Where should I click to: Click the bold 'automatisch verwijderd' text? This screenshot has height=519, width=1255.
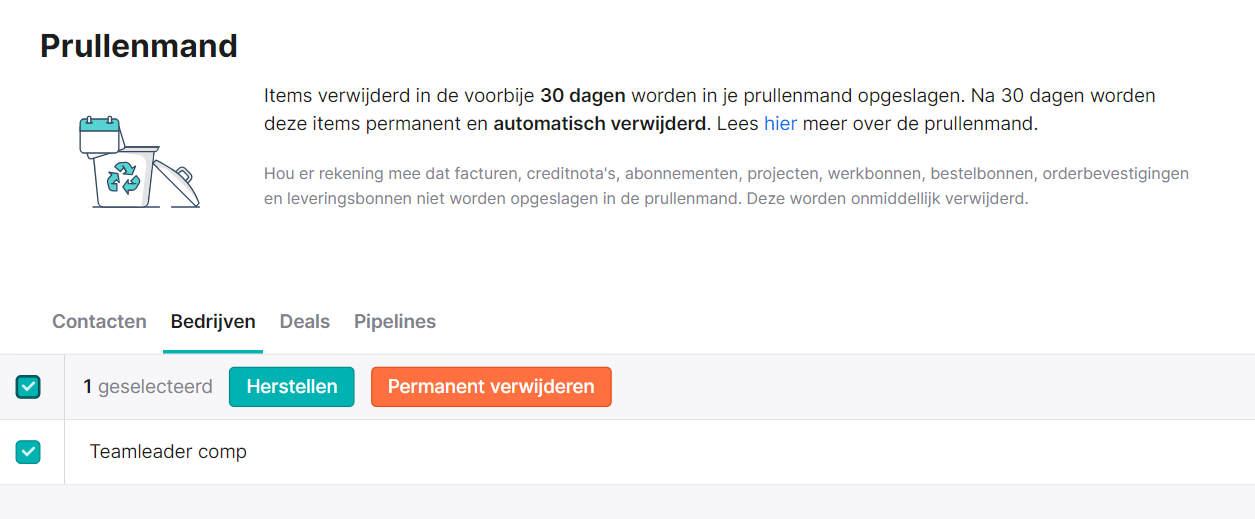(600, 125)
